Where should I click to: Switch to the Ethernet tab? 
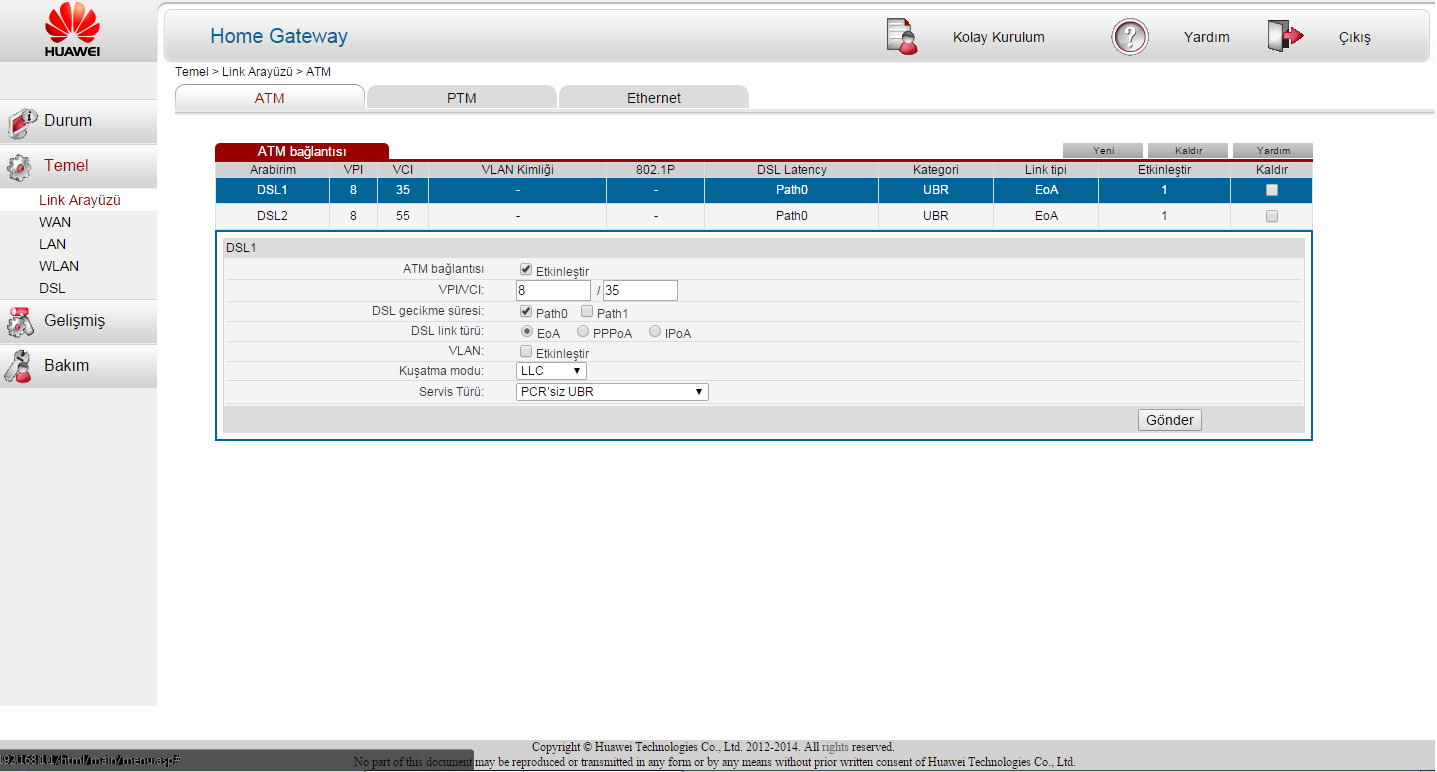pyautogui.click(x=654, y=98)
